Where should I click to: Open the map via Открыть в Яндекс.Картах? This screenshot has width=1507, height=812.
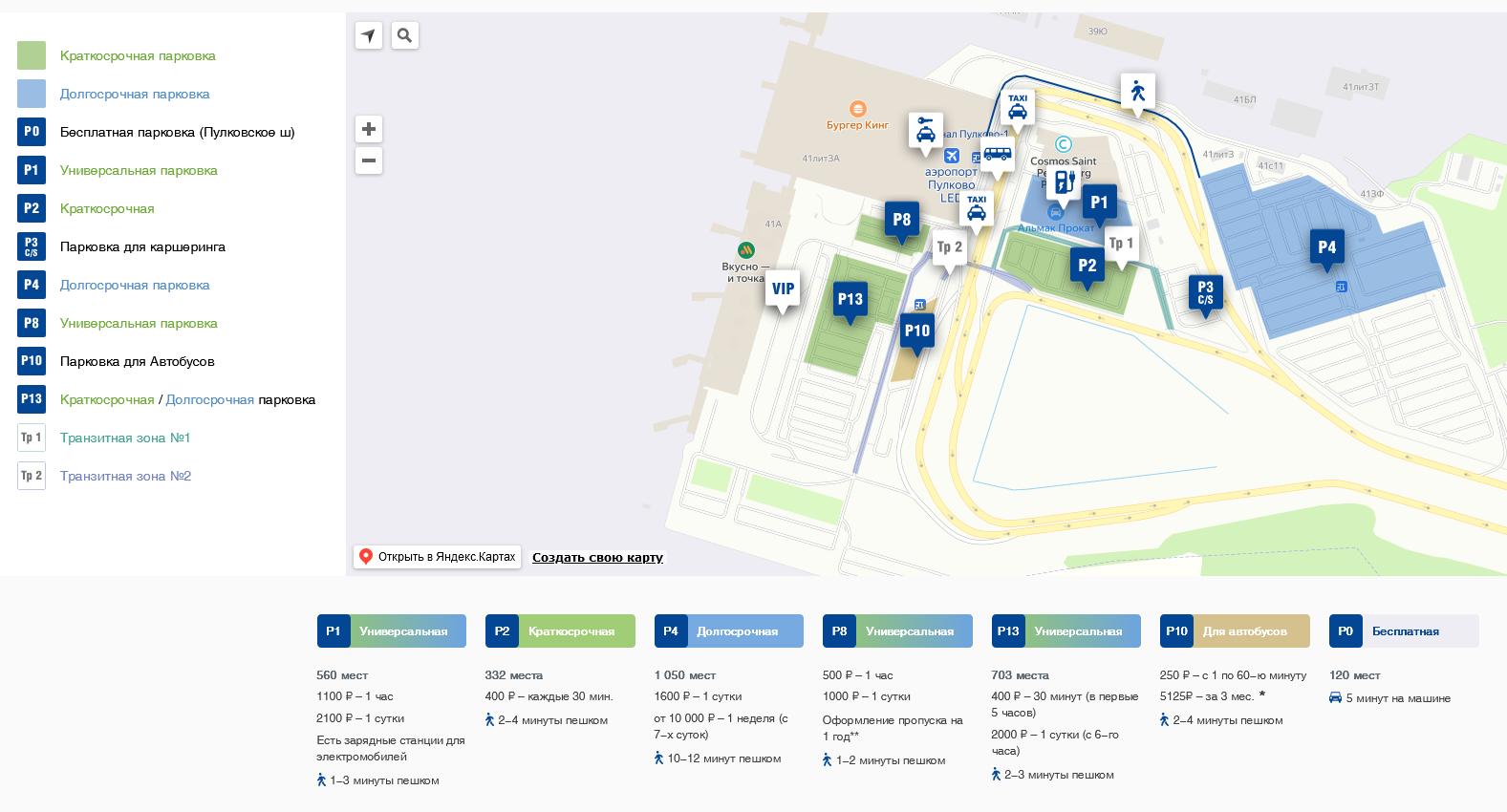coord(438,557)
